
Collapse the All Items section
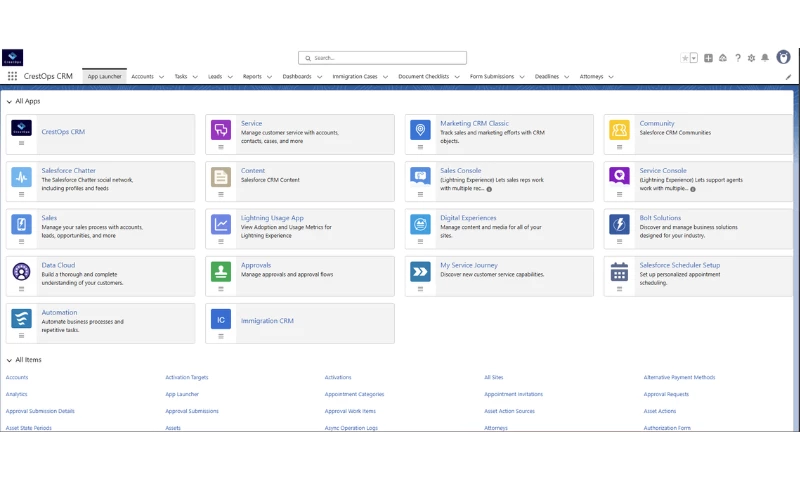(9, 360)
